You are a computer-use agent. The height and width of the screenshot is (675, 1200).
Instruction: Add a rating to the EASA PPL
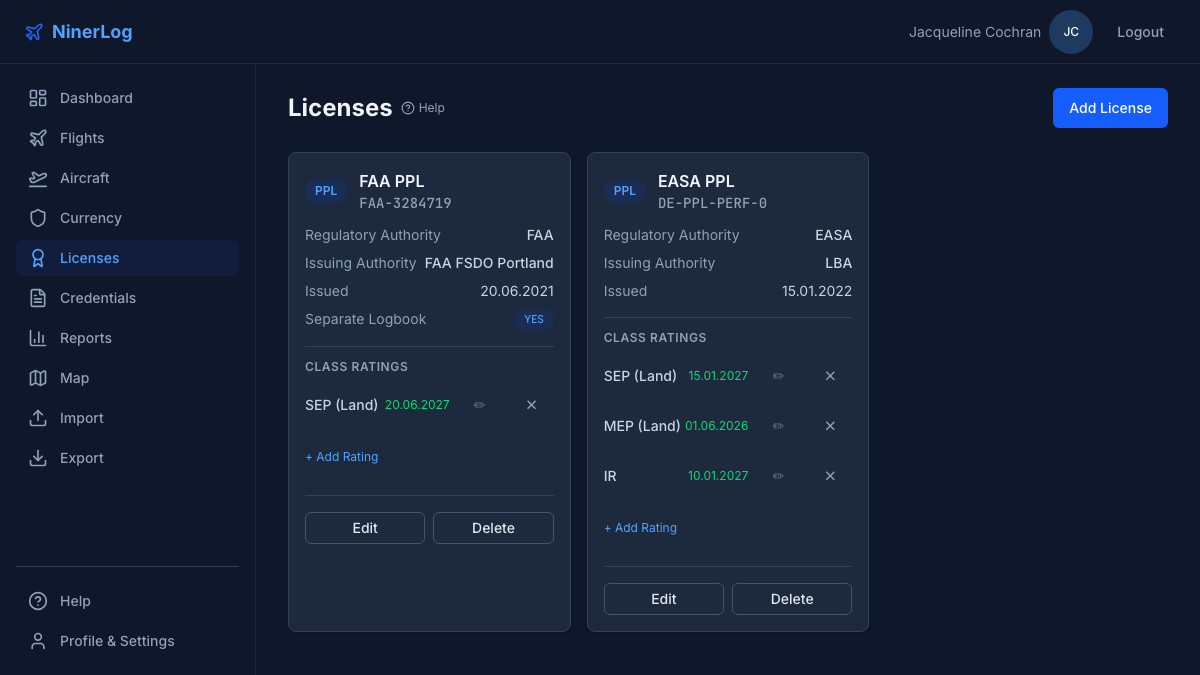(641, 528)
